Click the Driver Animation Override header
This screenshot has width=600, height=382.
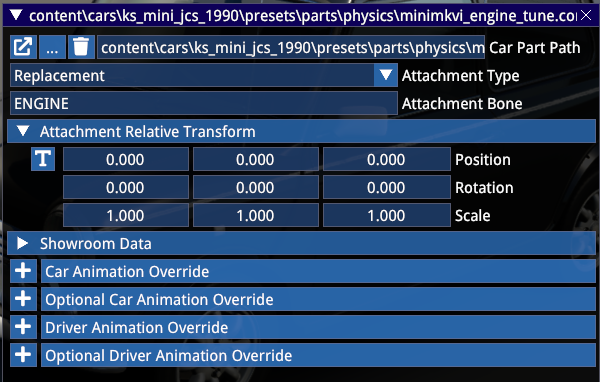coord(318,327)
